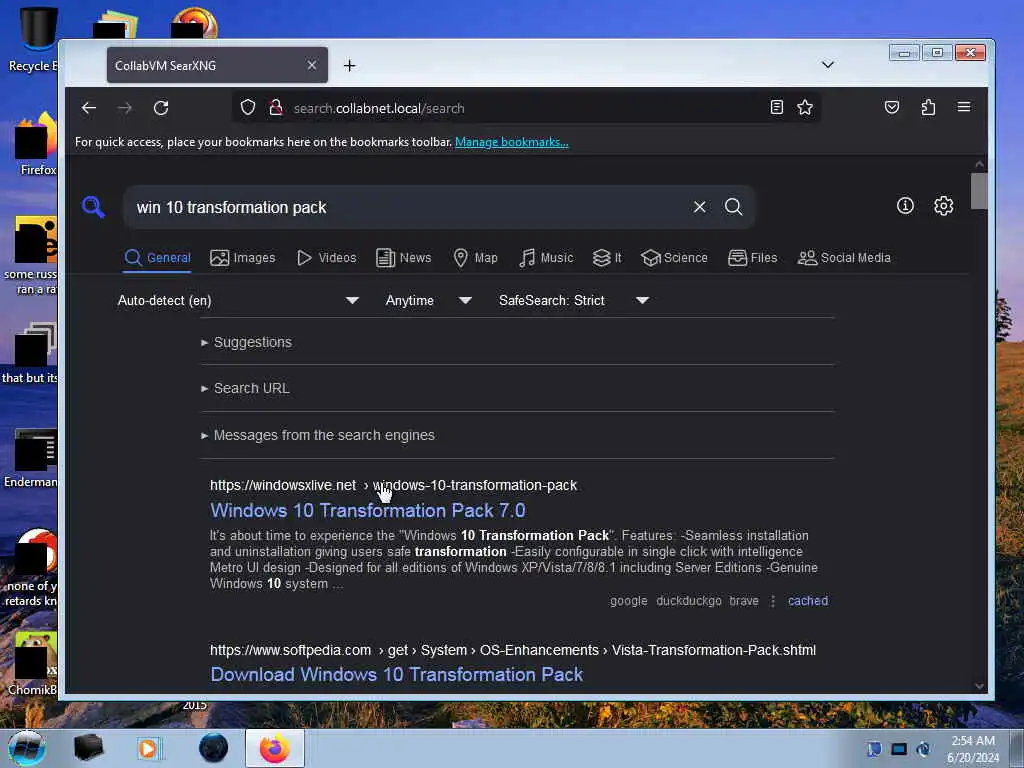Switch to the It category

point(607,257)
